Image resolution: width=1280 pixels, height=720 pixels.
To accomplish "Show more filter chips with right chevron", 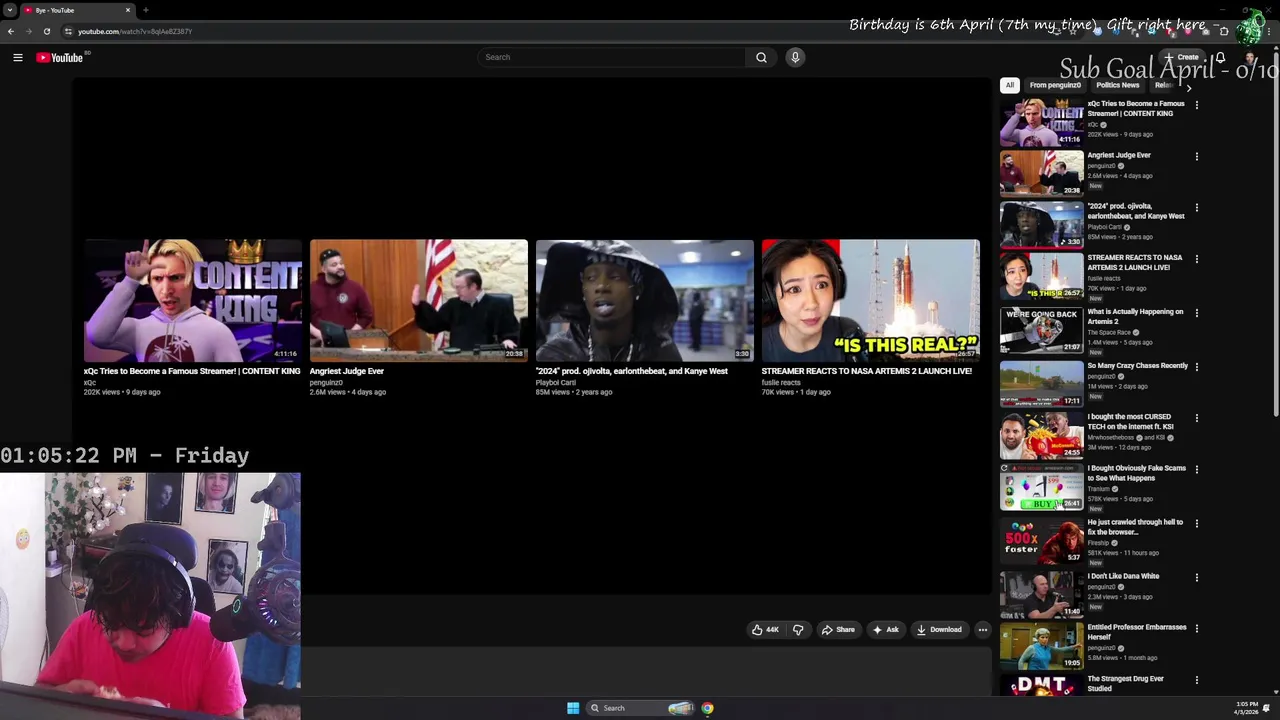I will [1188, 88].
